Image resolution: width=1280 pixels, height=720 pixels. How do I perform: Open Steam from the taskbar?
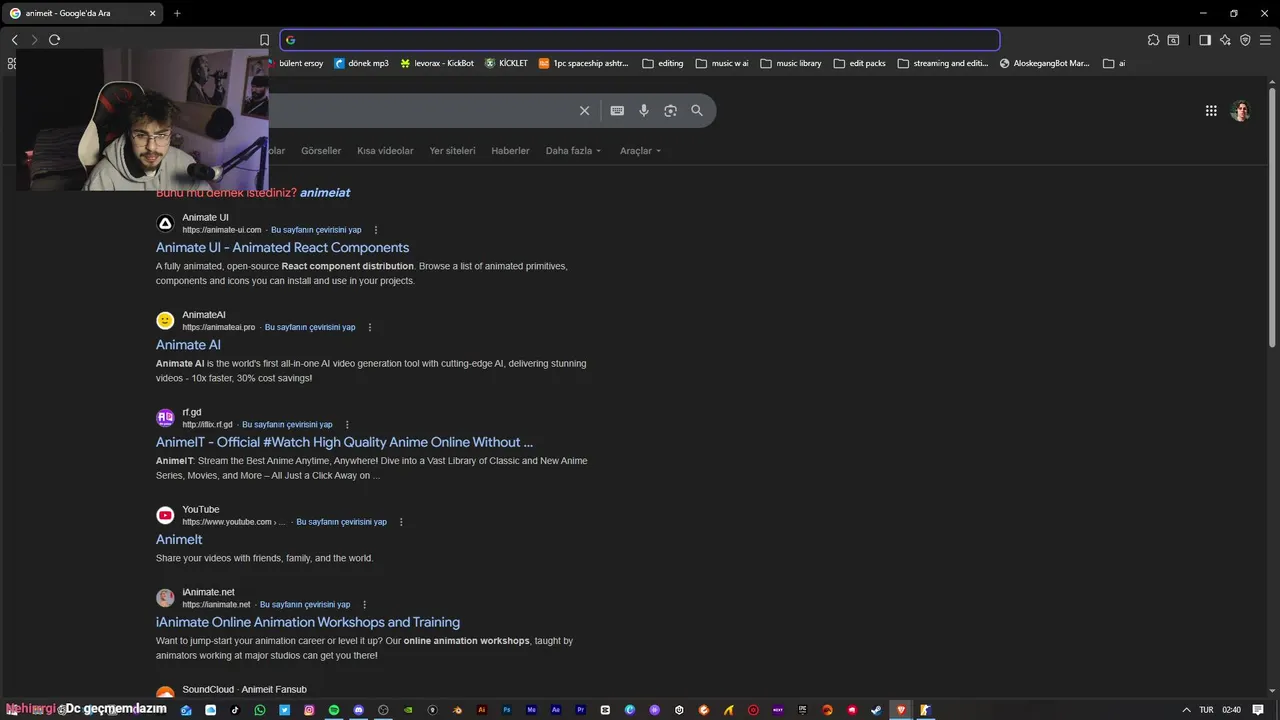pos(876,710)
